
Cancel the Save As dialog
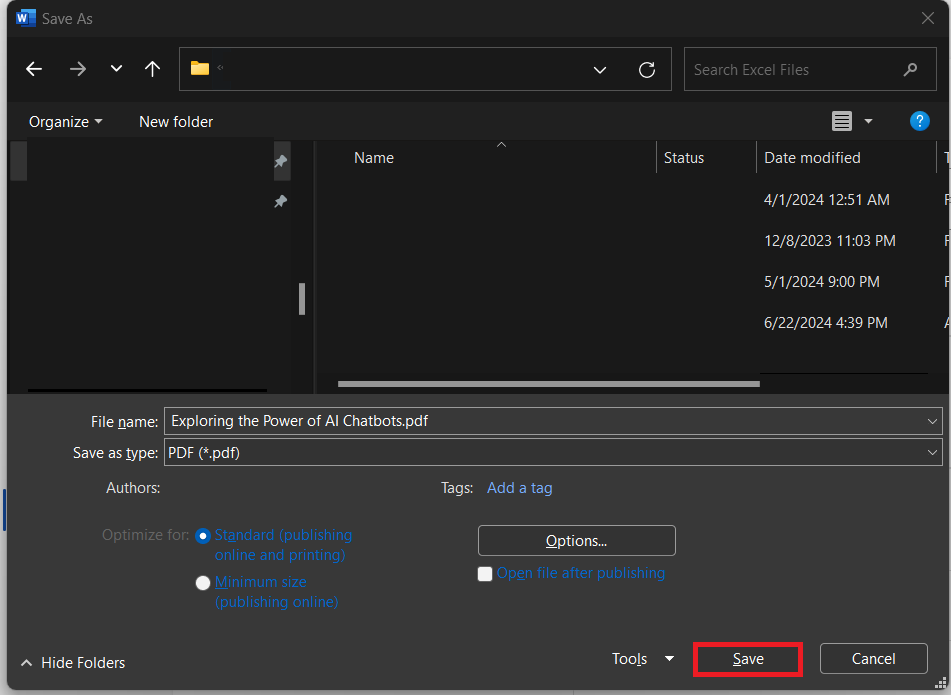[873, 659]
